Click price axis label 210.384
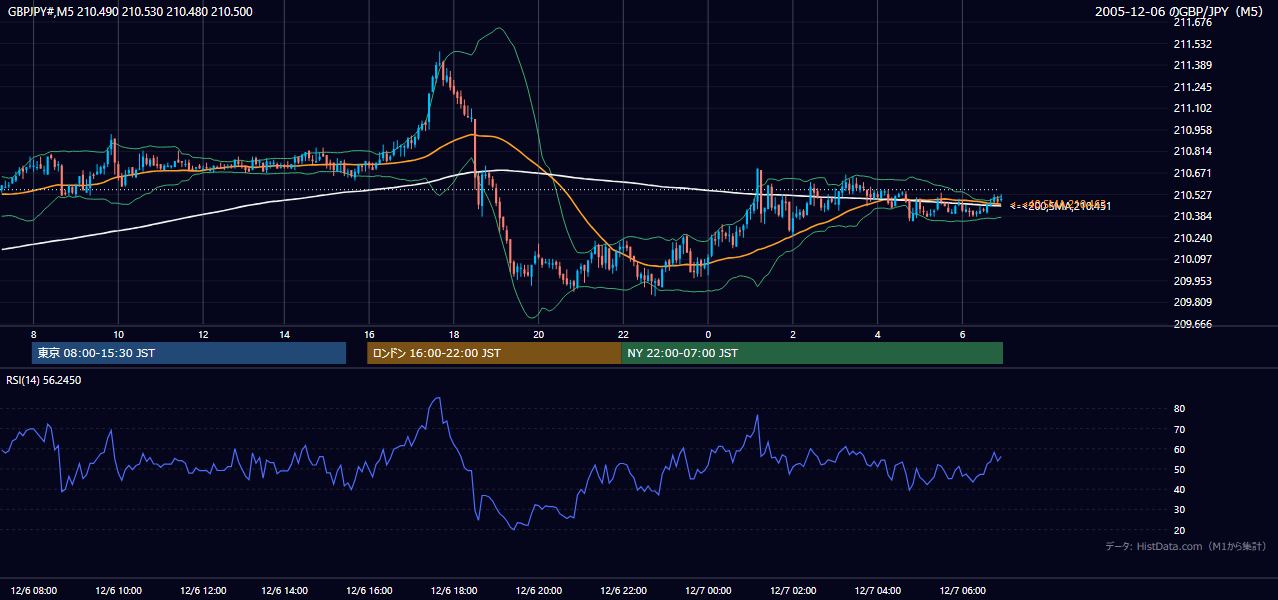The width and height of the screenshot is (1278, 600). (1193, 216)
